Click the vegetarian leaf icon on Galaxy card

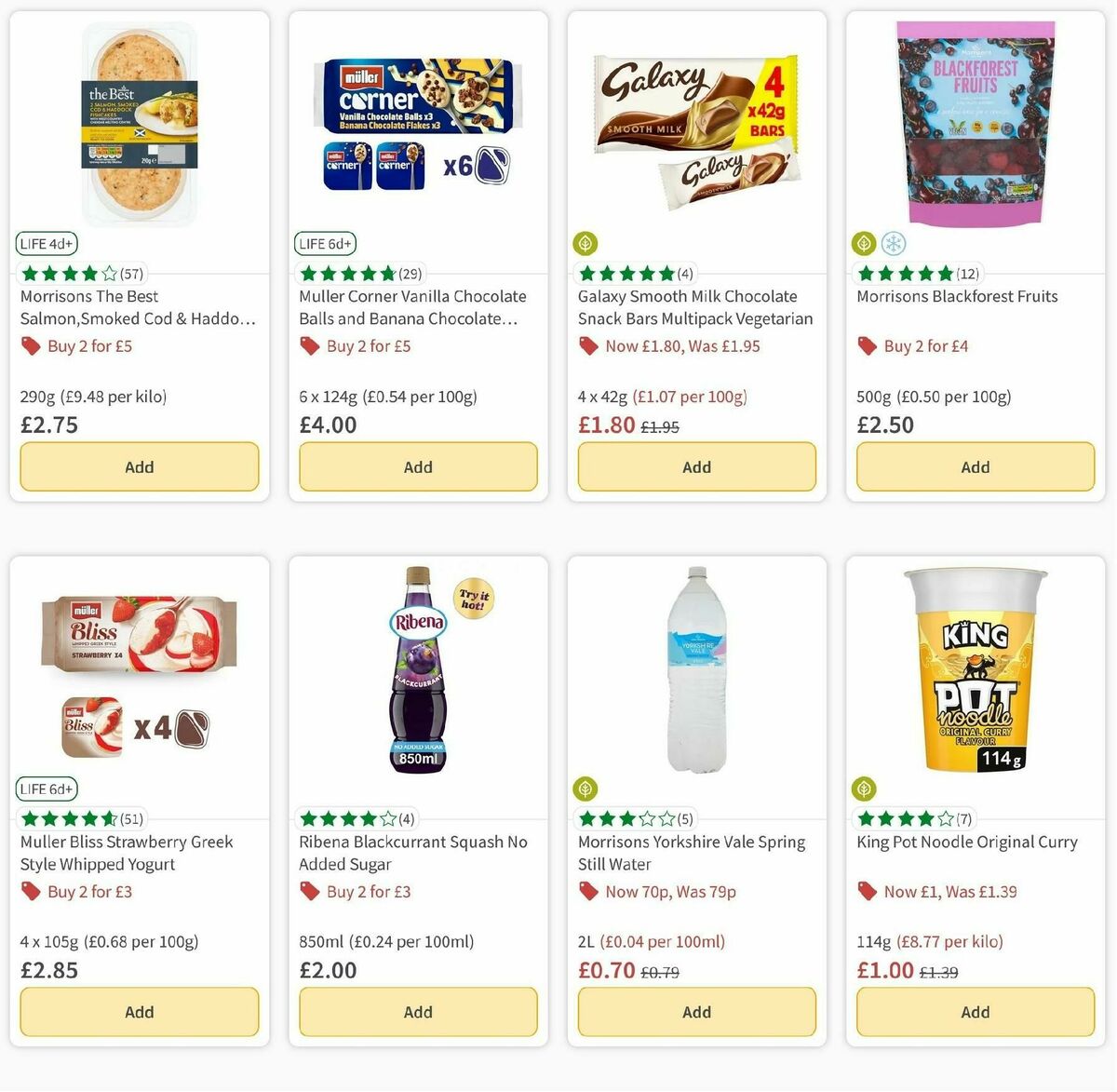tap(585, 243)
